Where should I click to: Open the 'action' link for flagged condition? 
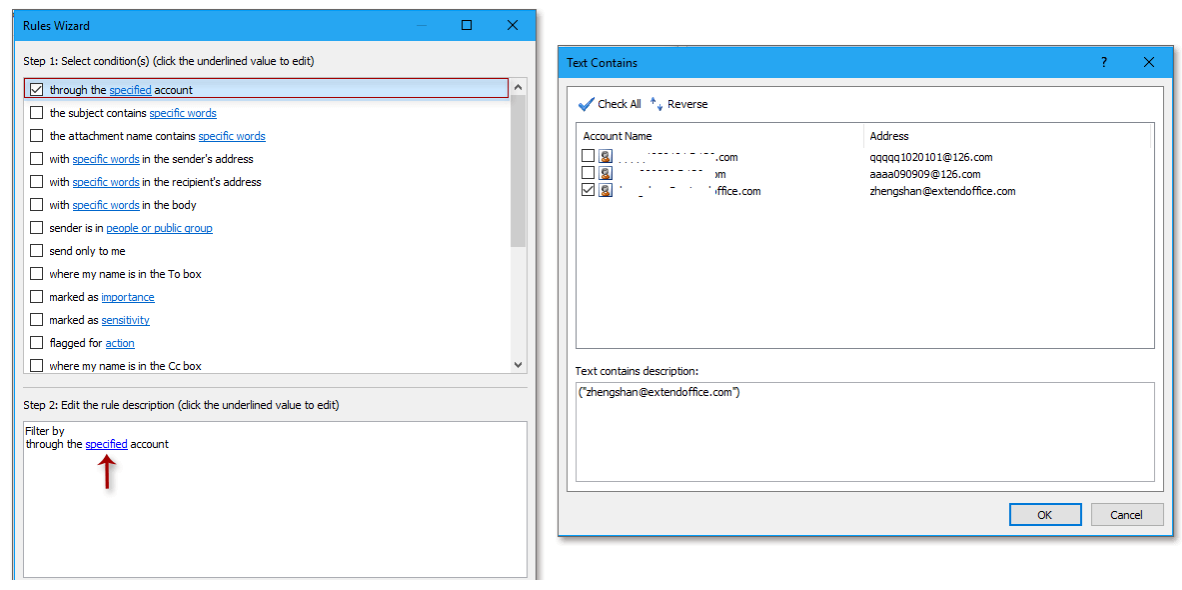(119, 342)
